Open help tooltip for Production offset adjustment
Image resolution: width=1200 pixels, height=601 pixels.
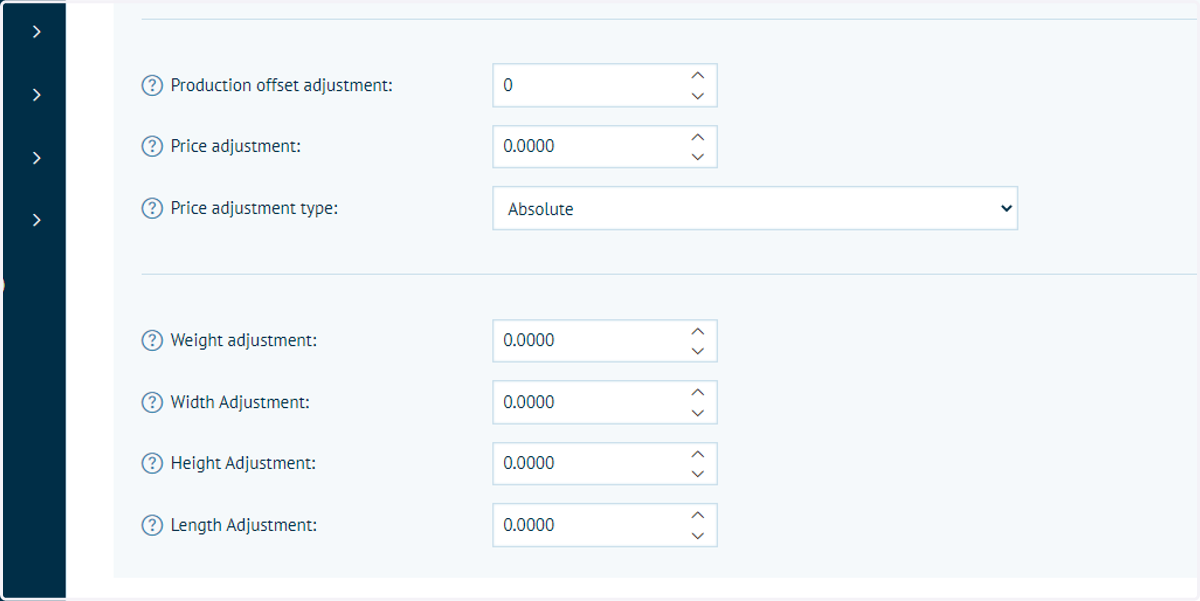(x=152, y=86)
